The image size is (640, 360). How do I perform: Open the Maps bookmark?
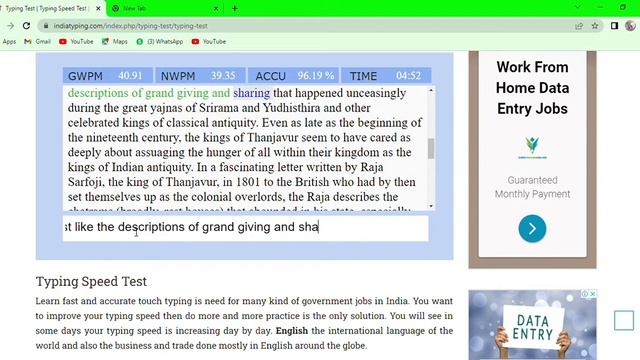click(115, 42)
